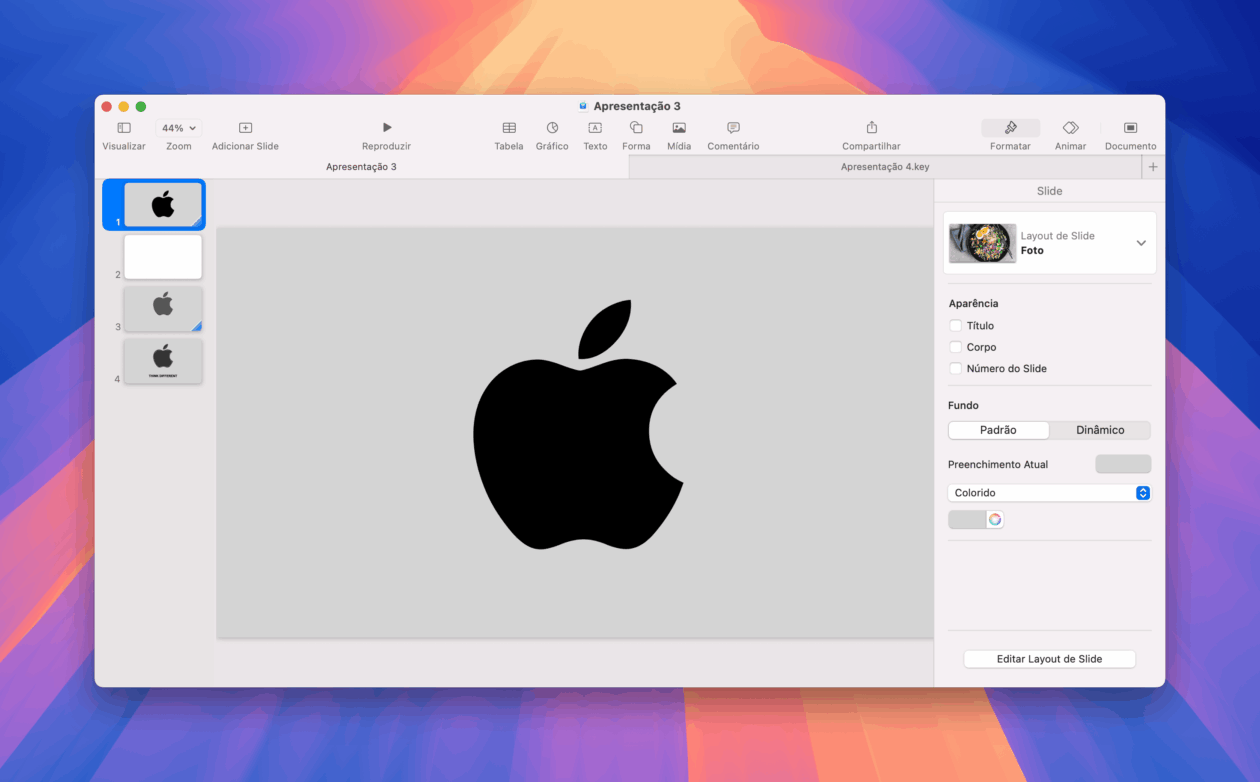The width and height of the screenshot is (1260, 782).
Task: Select blank slide 2 thumbnail
Action: pyautogui.click(x=163, y=257)
